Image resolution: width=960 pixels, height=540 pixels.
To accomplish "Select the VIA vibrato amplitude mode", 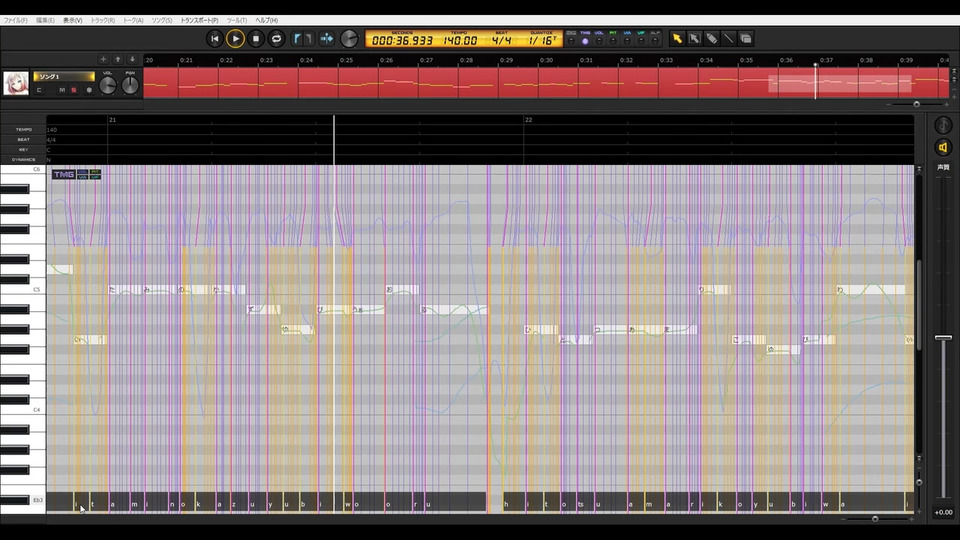I will point(627,41).
